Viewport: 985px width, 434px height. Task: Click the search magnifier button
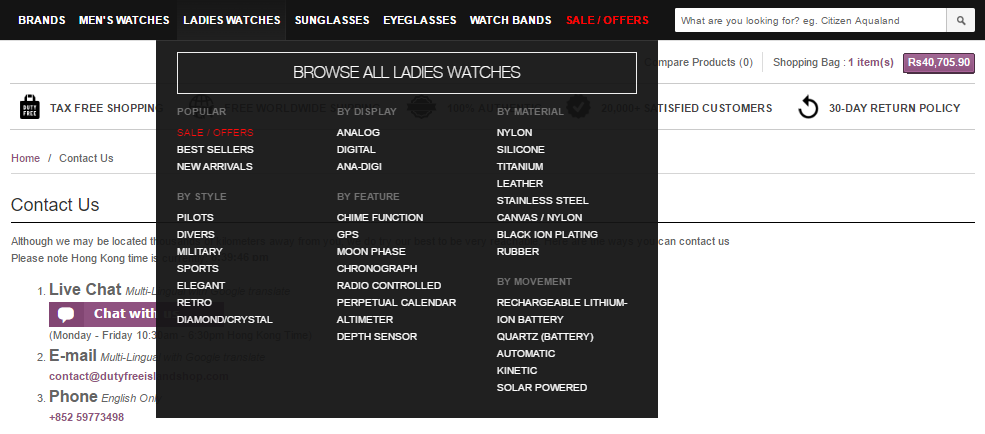click(x=961, y=20)
